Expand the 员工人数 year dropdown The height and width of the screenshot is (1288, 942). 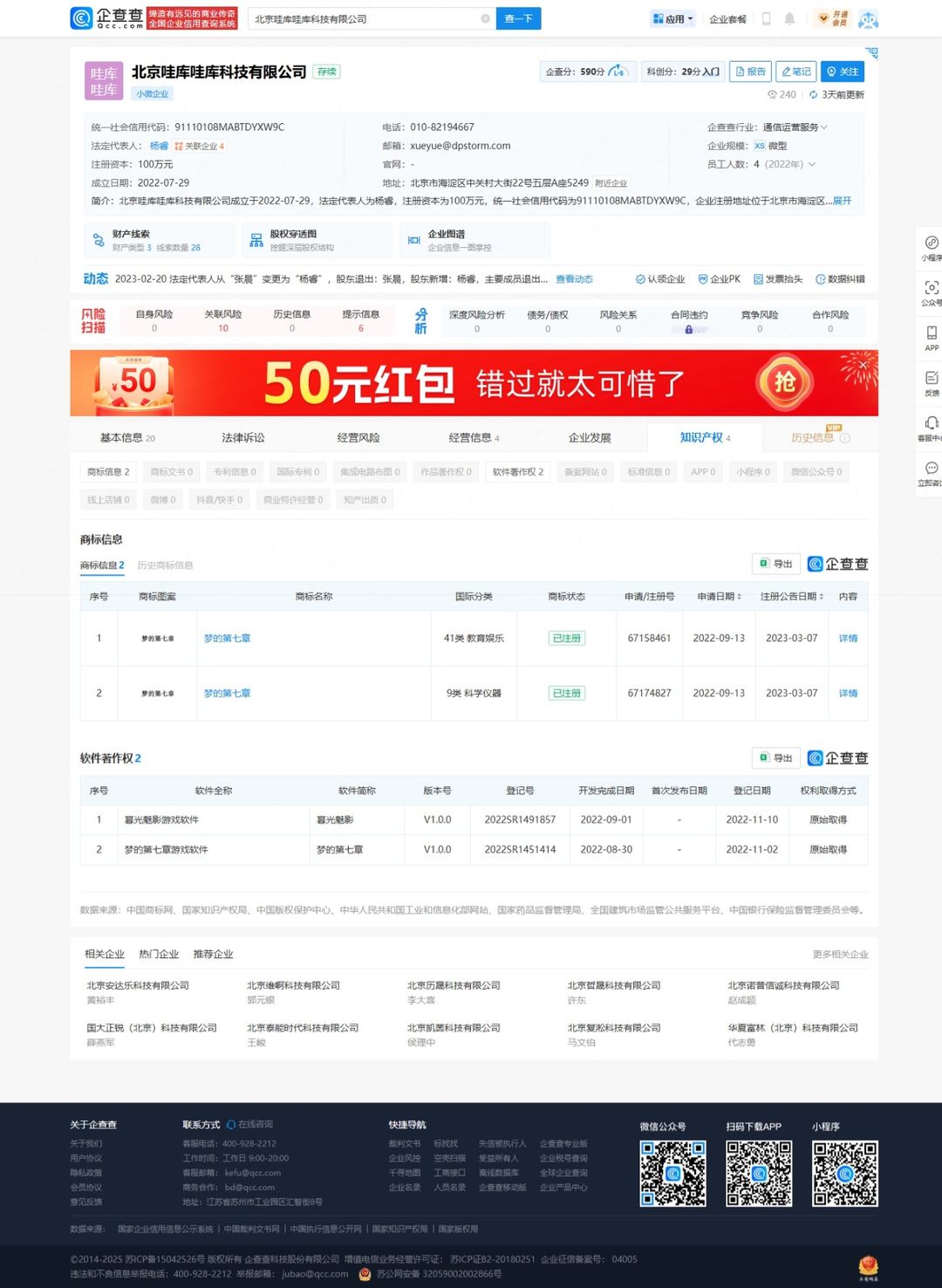coord(812,164)
